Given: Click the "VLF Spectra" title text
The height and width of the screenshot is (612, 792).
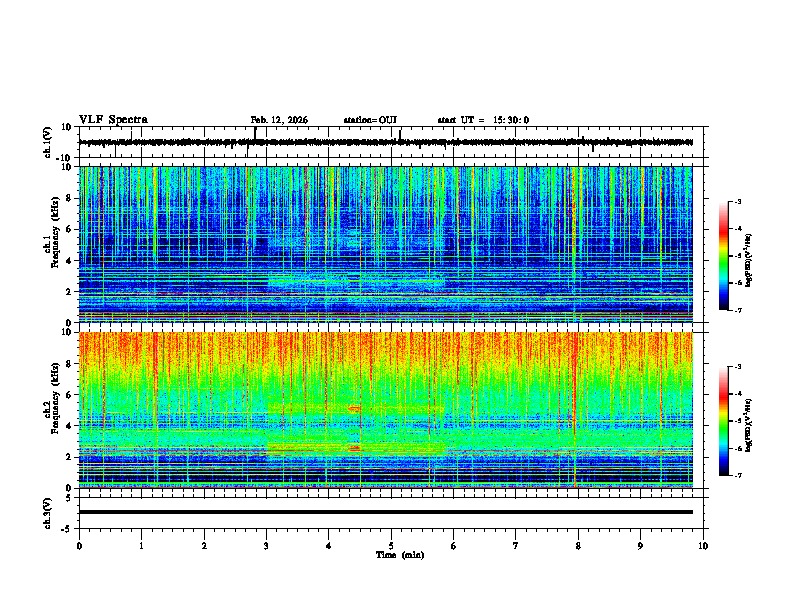Looking at the screenshot, I should (113, 120).
